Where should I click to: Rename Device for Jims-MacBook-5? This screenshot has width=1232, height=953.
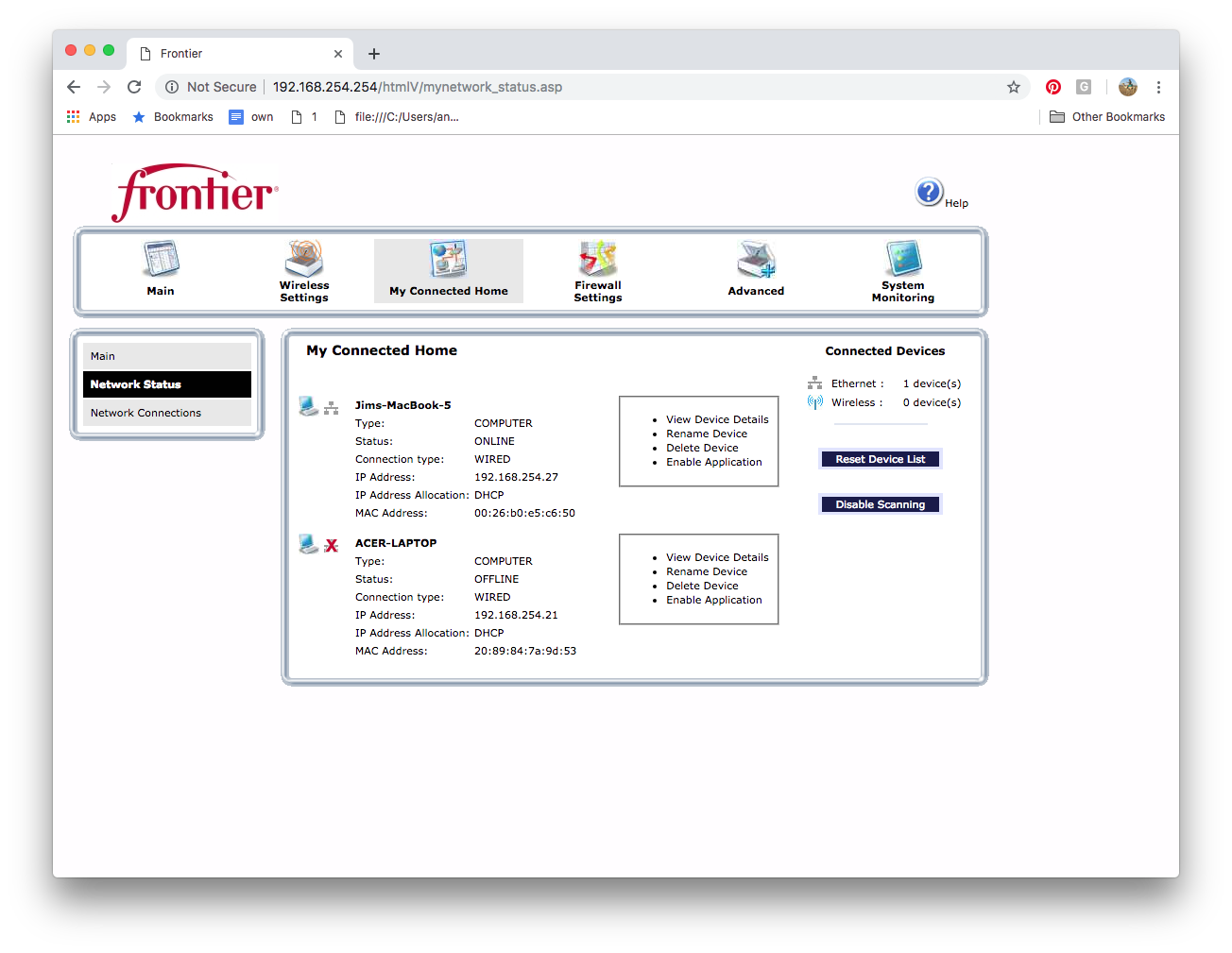(x=707, y=434)
